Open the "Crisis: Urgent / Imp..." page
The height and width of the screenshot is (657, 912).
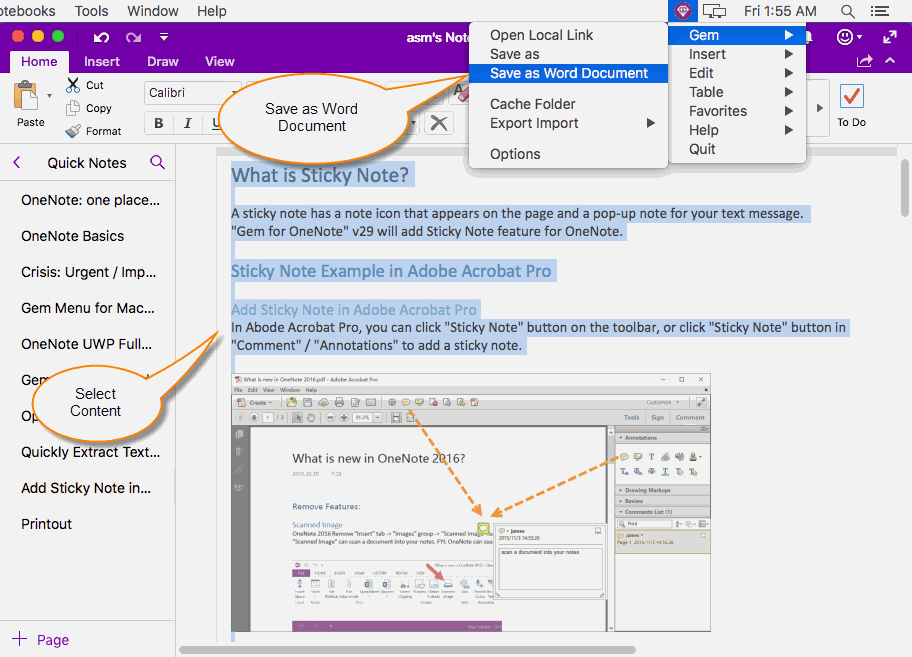(x=87, y=272)
